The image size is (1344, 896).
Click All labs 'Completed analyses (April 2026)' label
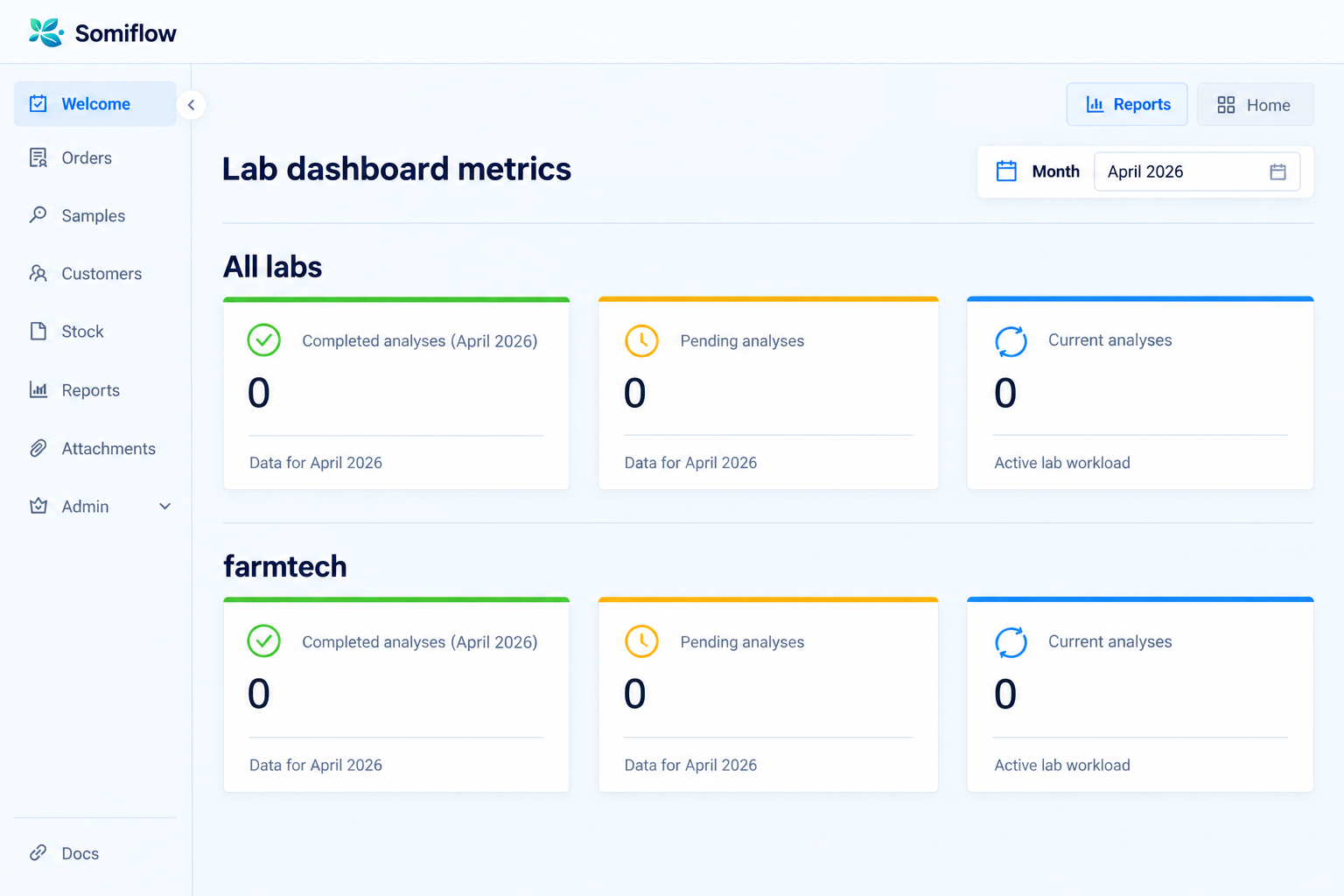pyautogui.click(x=420, y=340)
